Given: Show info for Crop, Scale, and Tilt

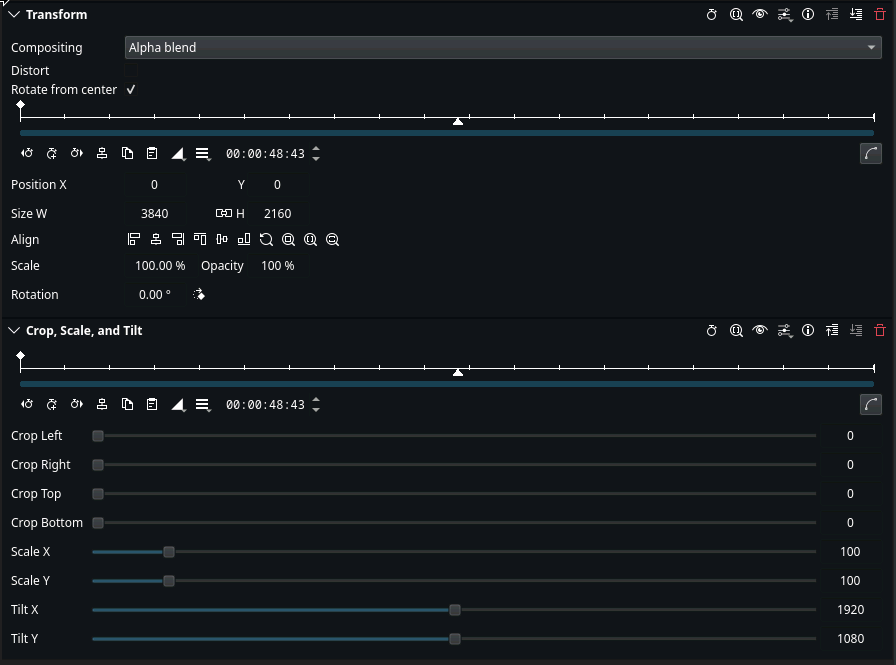Looking at the screenshot, I should click(x=808, y=330).
